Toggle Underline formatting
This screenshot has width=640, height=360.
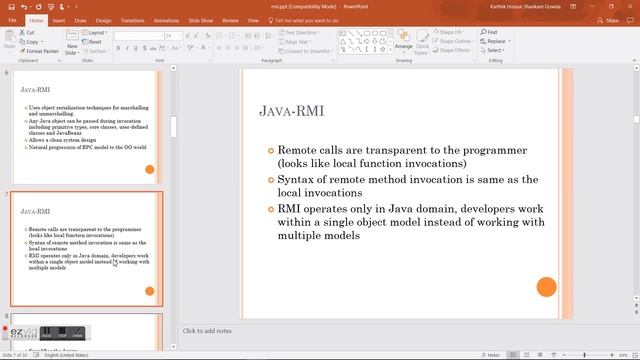(x=136, y=48)
